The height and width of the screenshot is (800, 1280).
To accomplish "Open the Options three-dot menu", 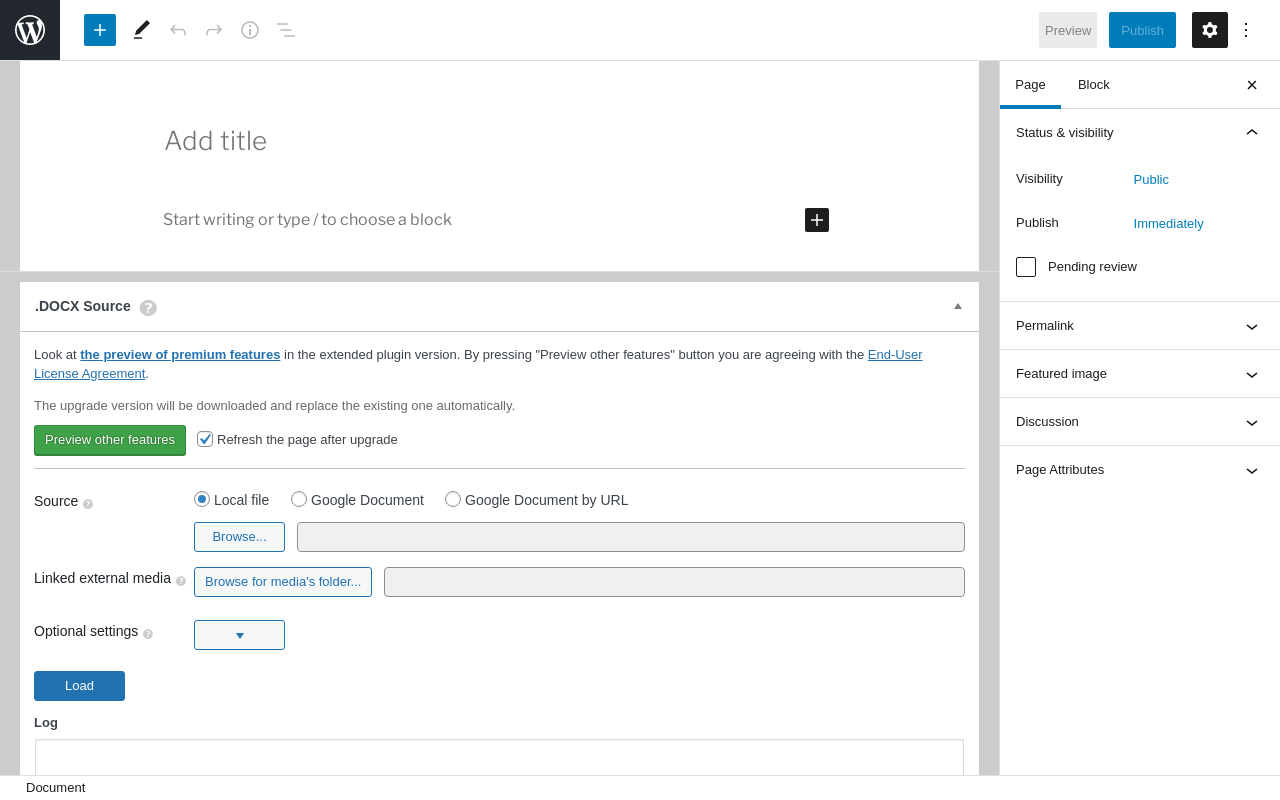I will (x=1246, y=30).
